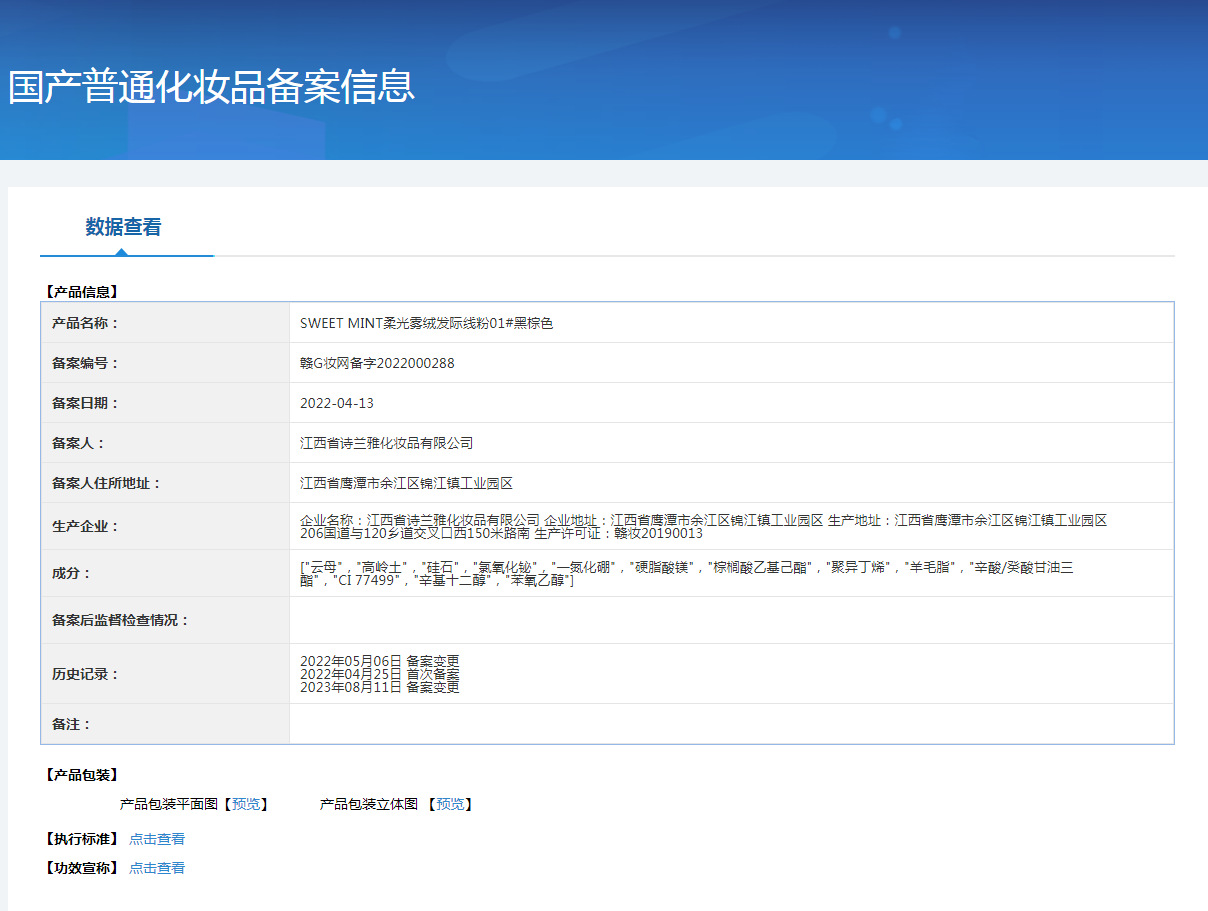Image resolution: width=1208 pixels, height=911 pixels.
Task: Click the 【功效宣称】 label
Action: point(83,868)
